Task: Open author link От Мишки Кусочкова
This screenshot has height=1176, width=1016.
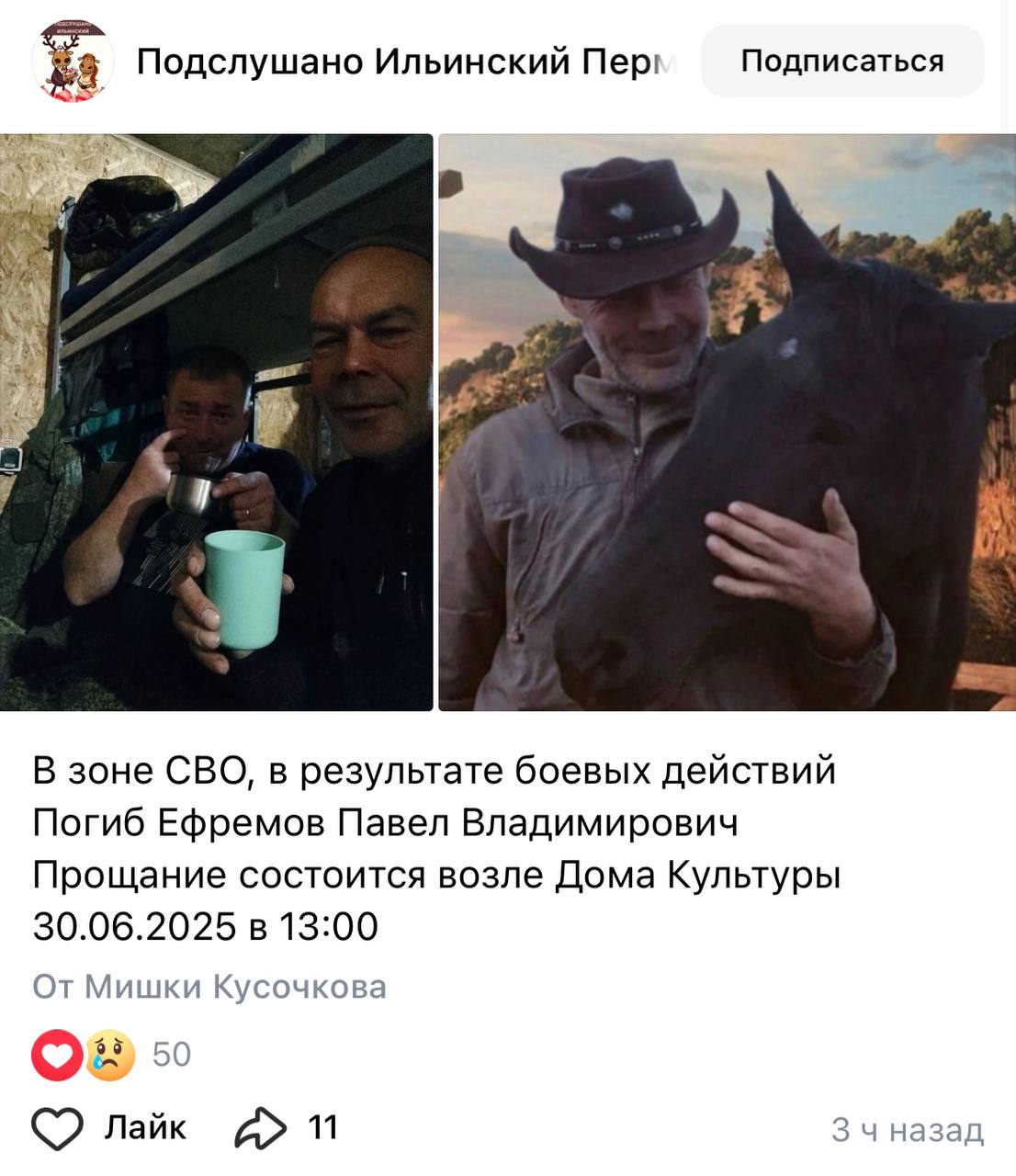Action: [x=209, y=987]
